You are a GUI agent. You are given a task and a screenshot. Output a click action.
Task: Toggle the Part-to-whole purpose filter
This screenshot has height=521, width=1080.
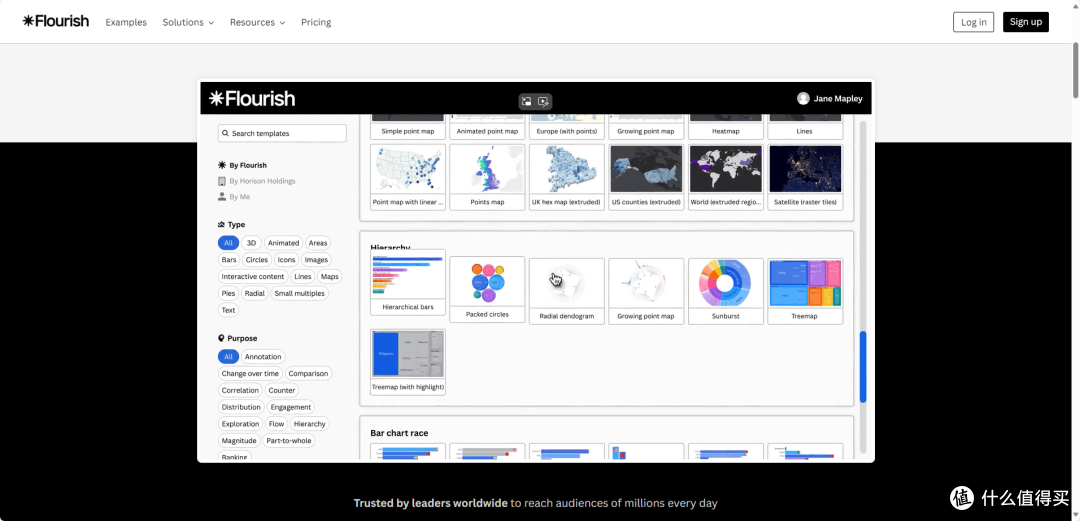[x=289, y=440]
